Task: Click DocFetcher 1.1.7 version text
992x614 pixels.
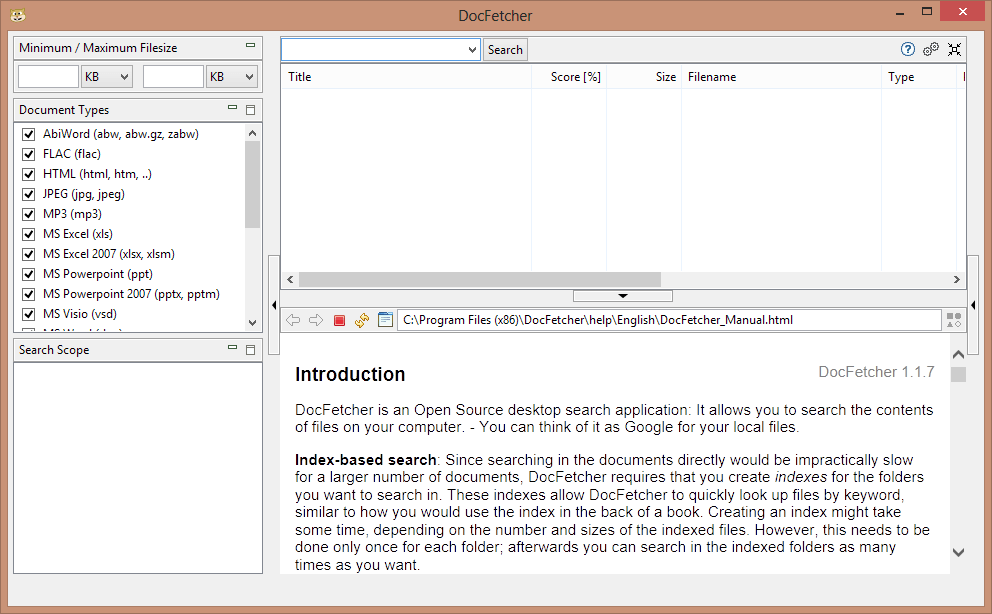Action: click(x=876, y=372)
